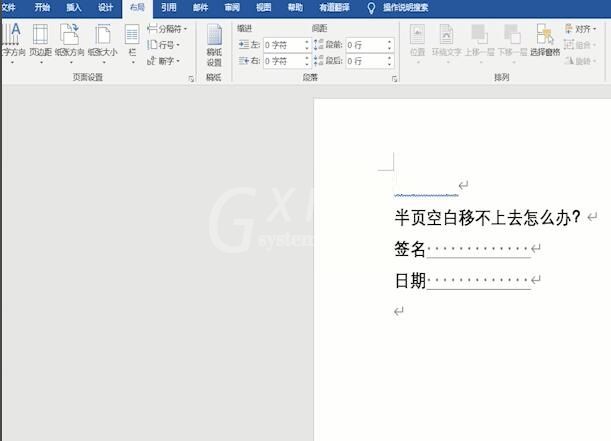This screenshot has width=611, height=441.
Task: Switch to the 审阅 Review tab
Action: [232, 7]
